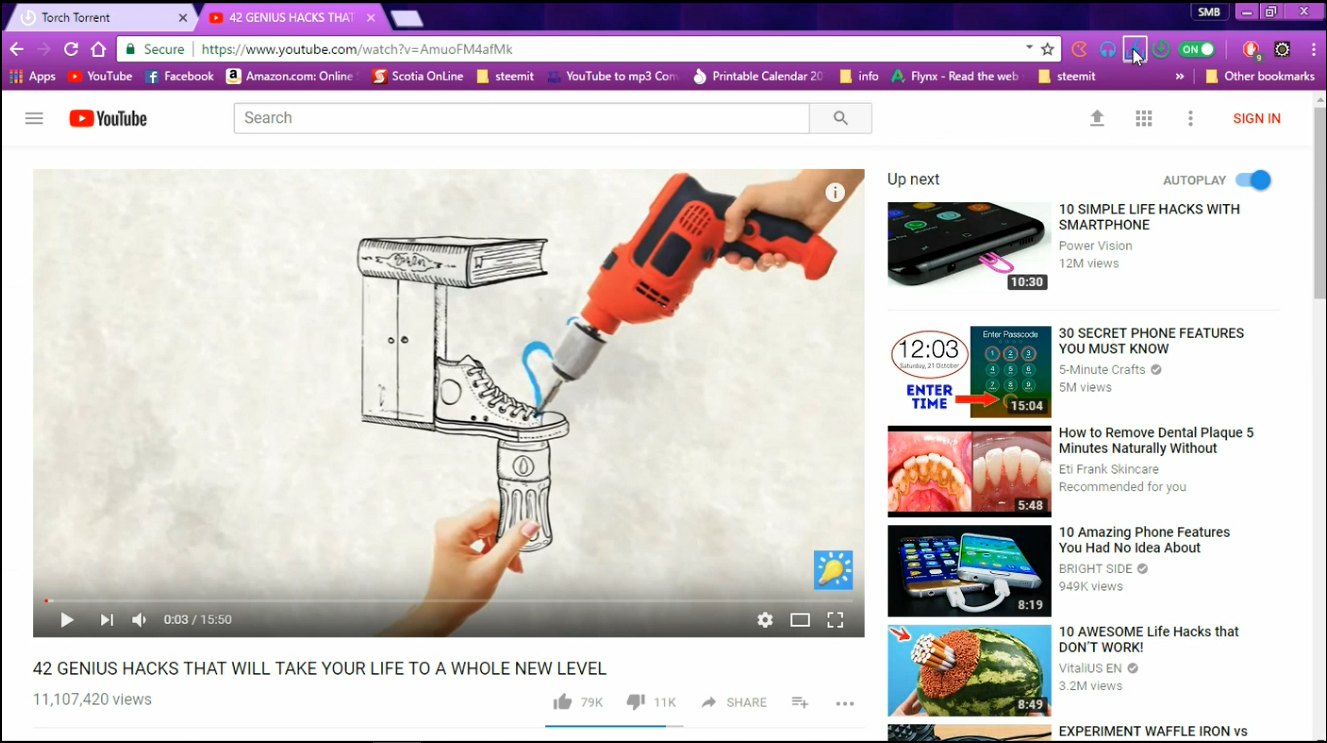
Task: Skip to the next video in player
Action: tap(106, 620)
